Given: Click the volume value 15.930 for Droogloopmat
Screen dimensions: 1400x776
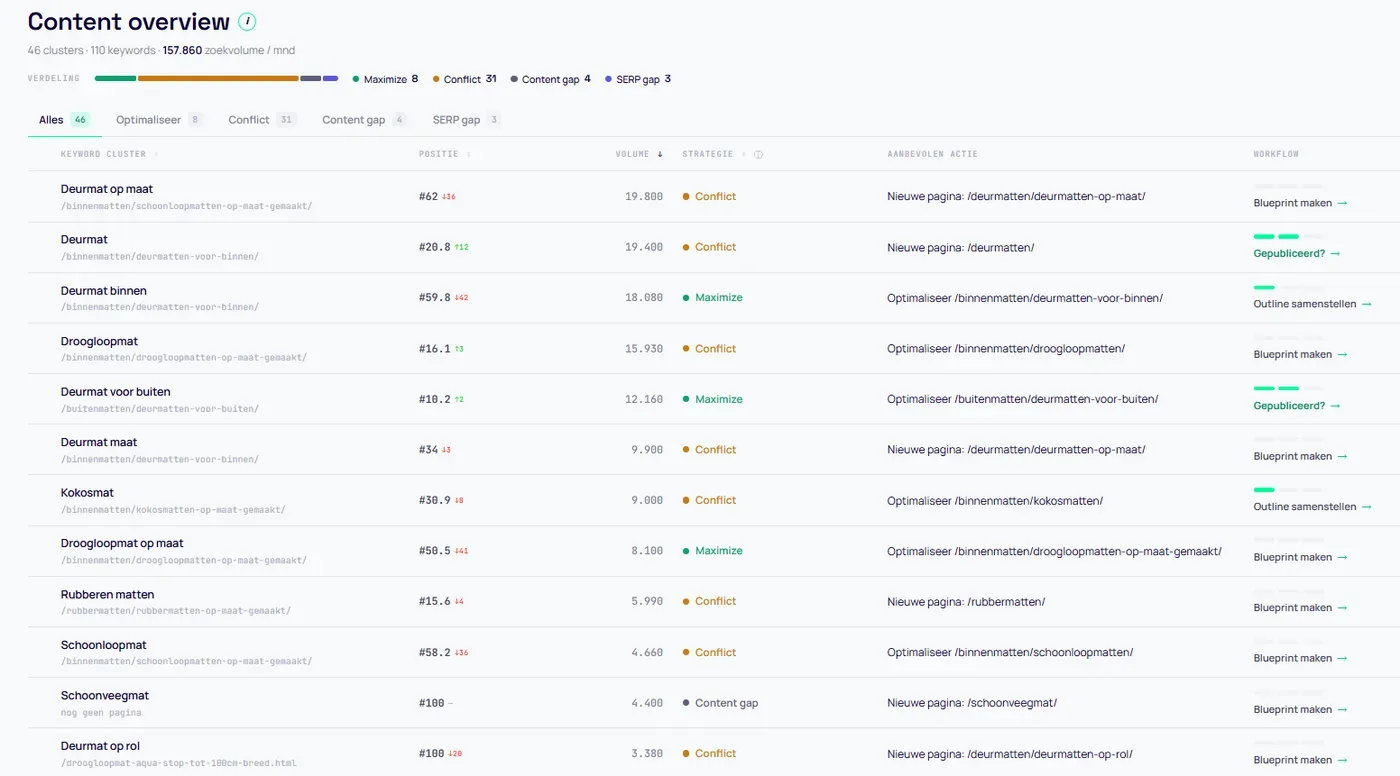Looking at the screenshot, I should (644, 349).
